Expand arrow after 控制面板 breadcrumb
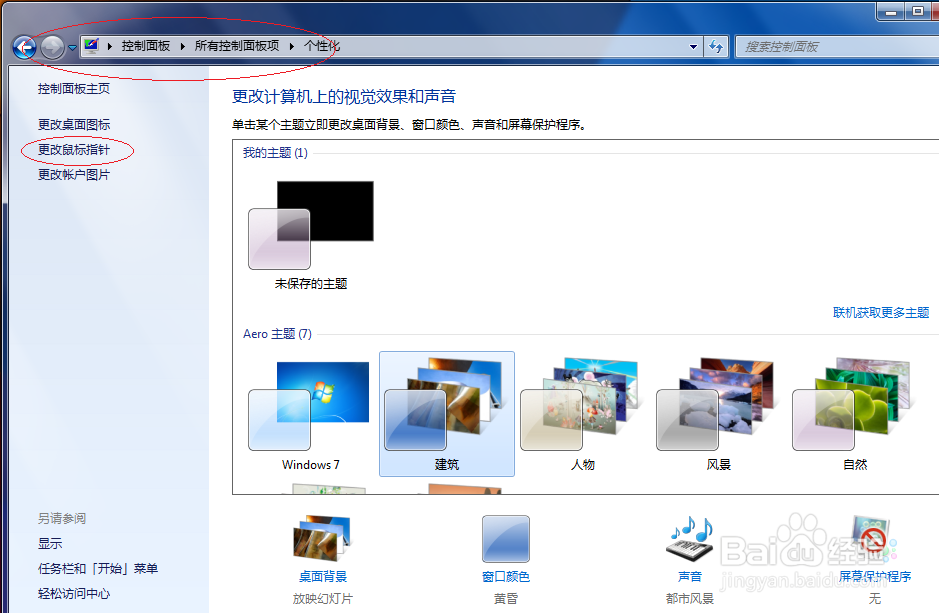This screenshot has width=939, height=613. [x=183, y=46]
